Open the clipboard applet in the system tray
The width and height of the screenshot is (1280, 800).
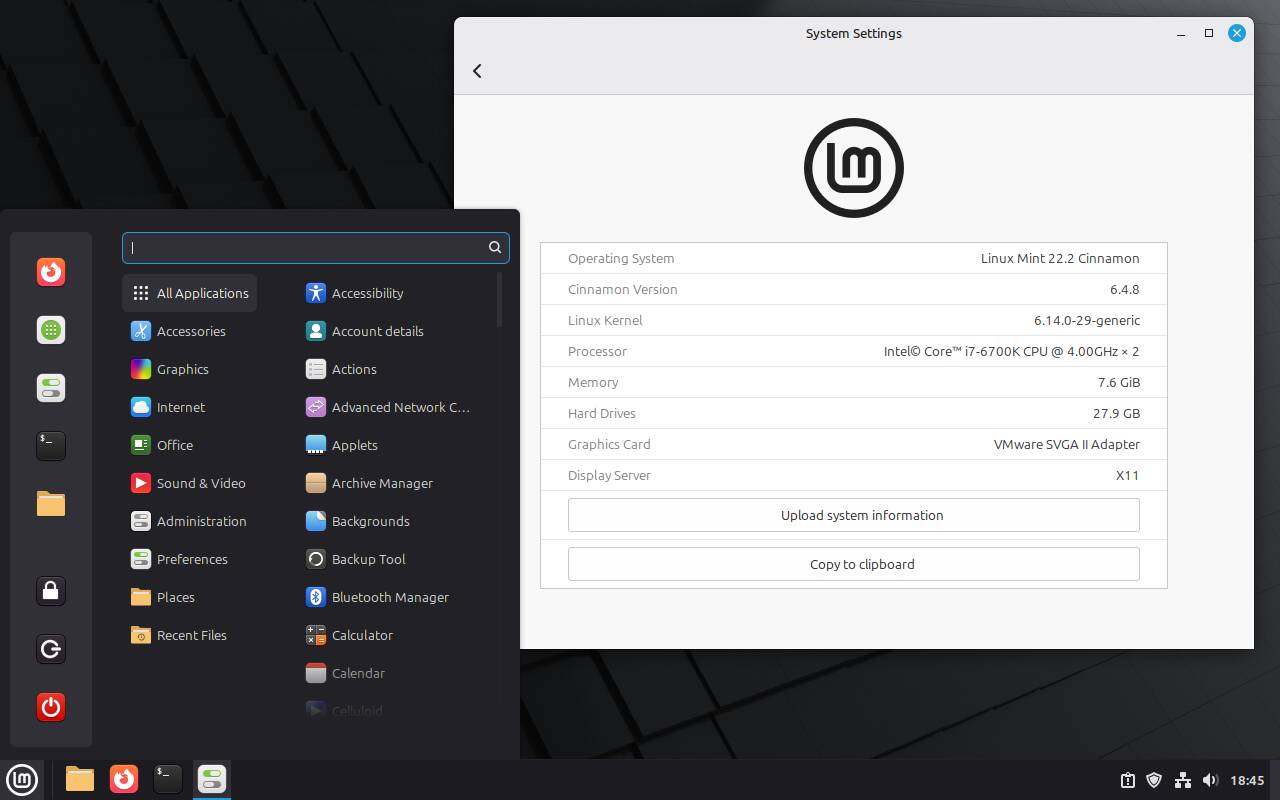[1128, 780]
